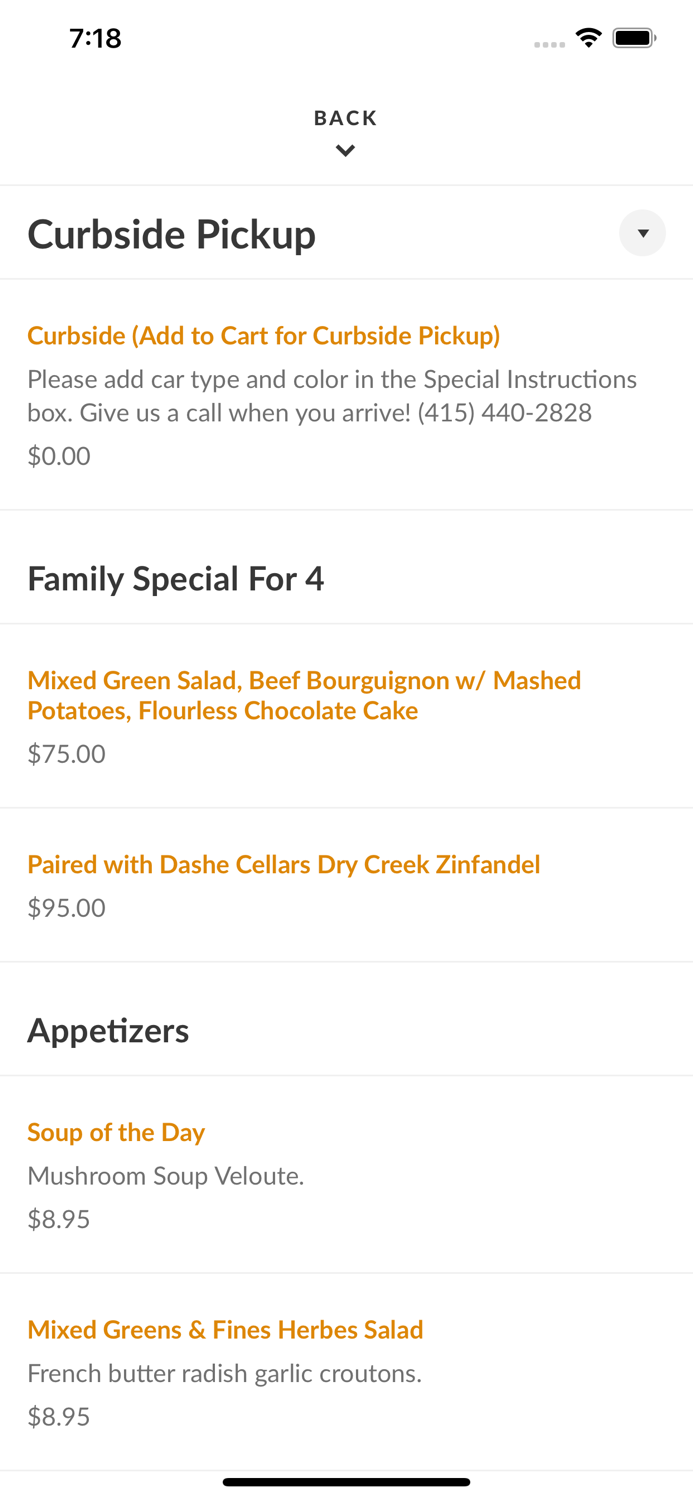Open the Curbside Pickup dropdown arrow
This screenshot has height=1500, width=693.
coord(642,233)
